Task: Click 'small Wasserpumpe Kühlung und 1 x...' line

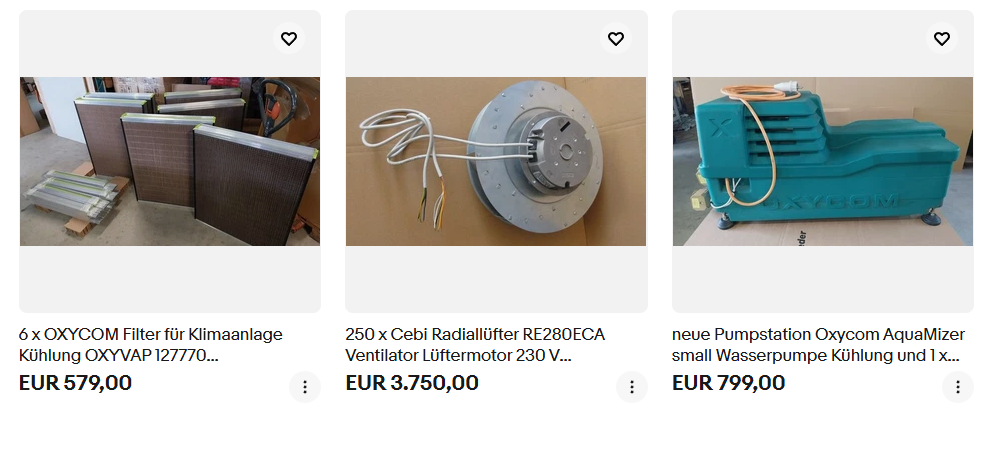Action: [816, 355]
